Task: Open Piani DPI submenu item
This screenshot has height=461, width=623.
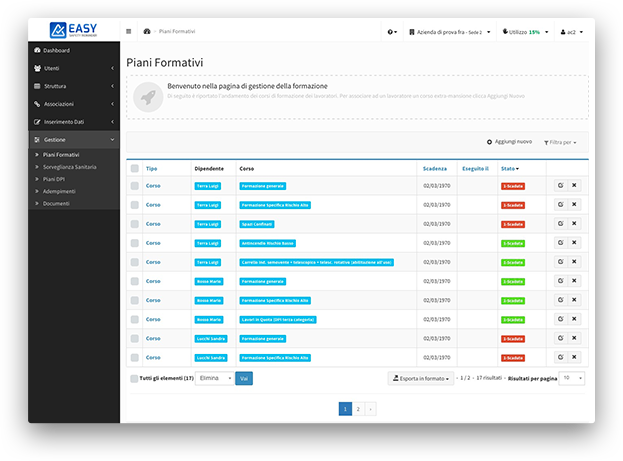Action: [x=54, y=179]
